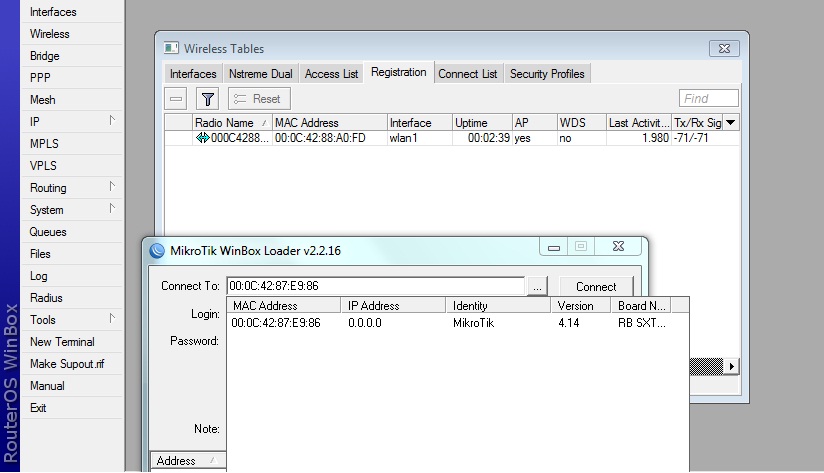Click the wlan1 interface cell
The height and width of the screenshot is (473, 824).
coord(403,138)
